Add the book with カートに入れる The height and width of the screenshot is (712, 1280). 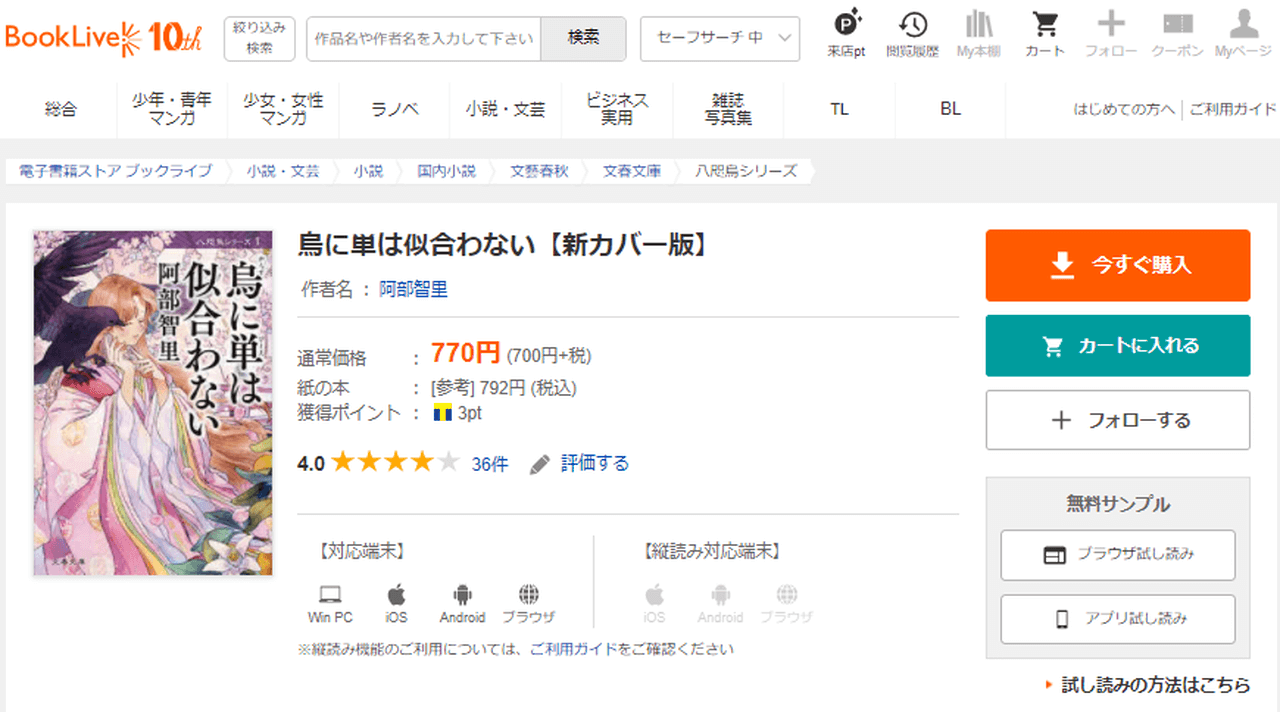coord(1117,346)
